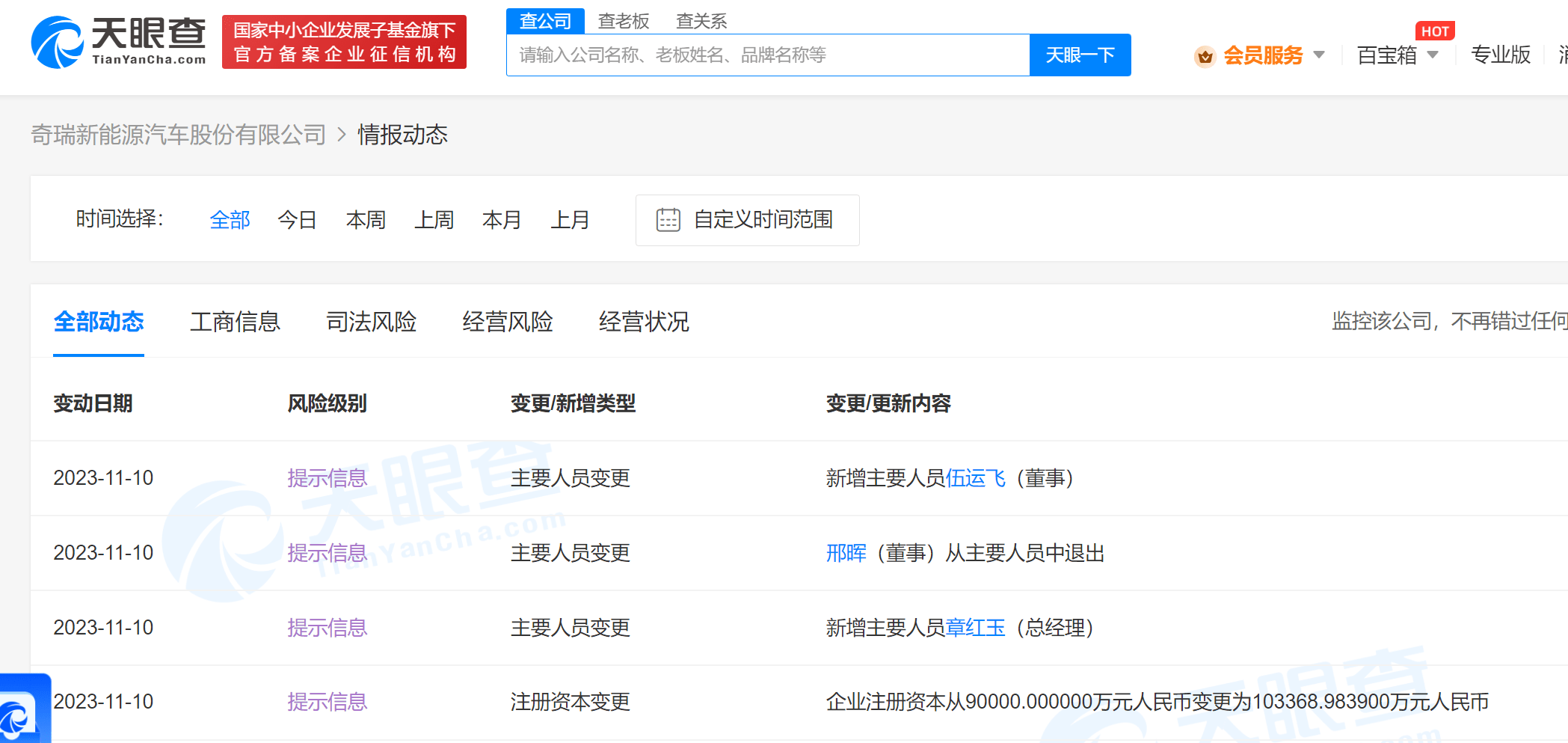1568x743 pixels.
Task: Click the breadcrumb arrow separator
Action: coord(342,135)
